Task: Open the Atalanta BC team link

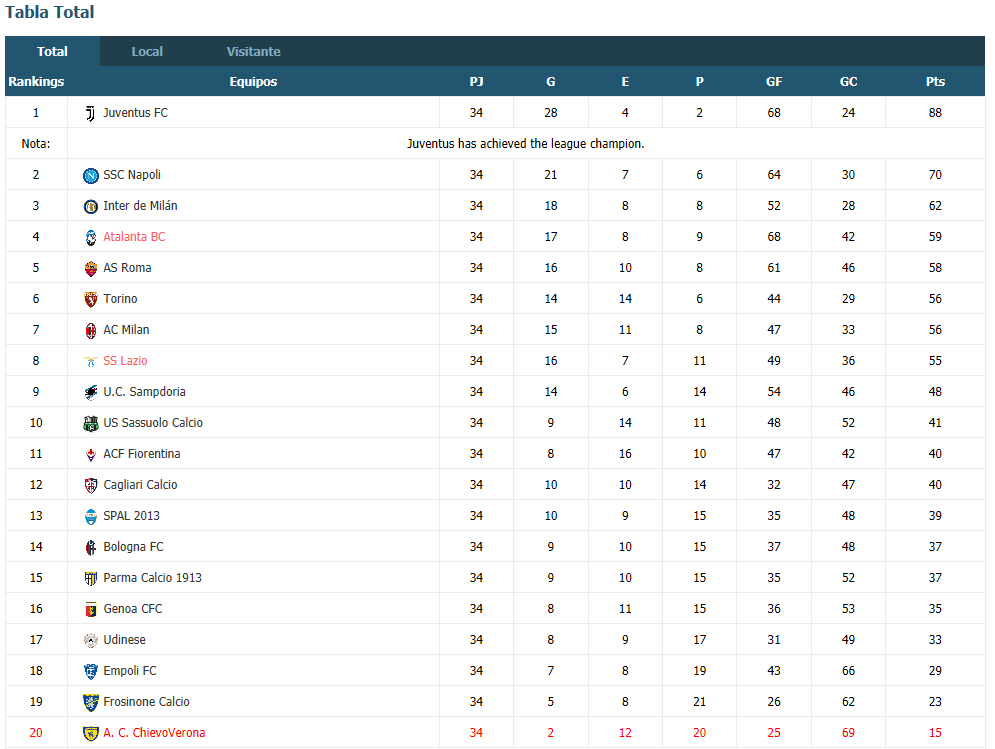Action: pyautogui.click(x=134, y=237)
